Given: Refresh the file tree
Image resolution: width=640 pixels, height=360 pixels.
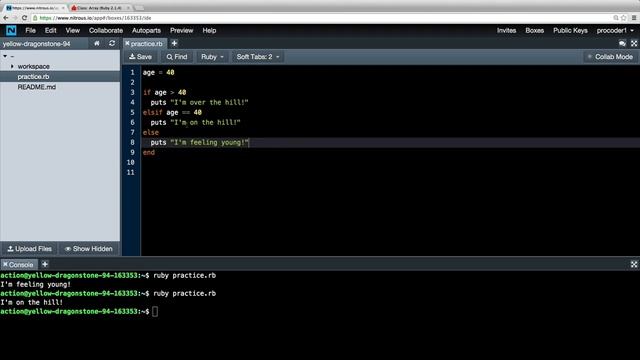Looking at the screenshot, I should point(112,43).
